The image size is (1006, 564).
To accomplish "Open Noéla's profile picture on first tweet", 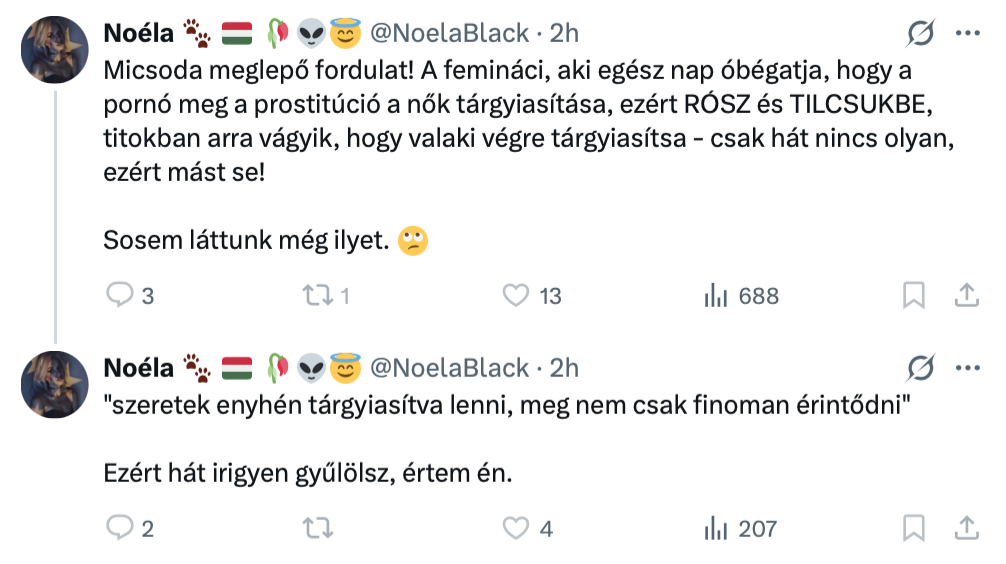I will pos(55,49).
